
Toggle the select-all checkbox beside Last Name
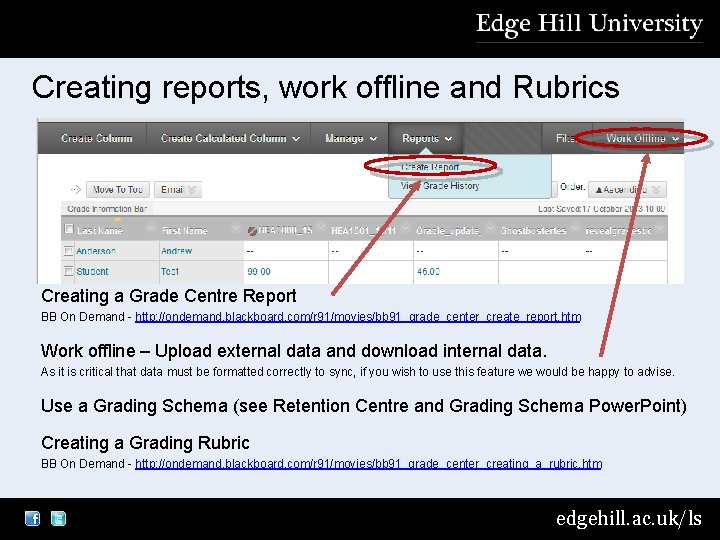click(x=69, y=229)
